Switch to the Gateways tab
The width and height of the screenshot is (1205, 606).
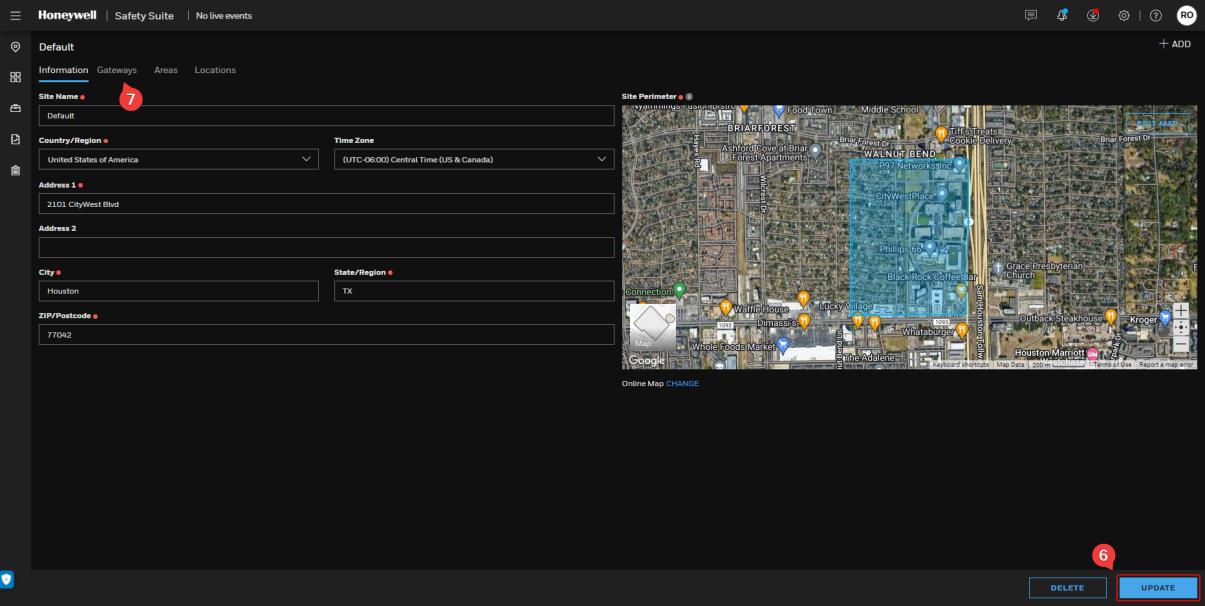(117, 70)
